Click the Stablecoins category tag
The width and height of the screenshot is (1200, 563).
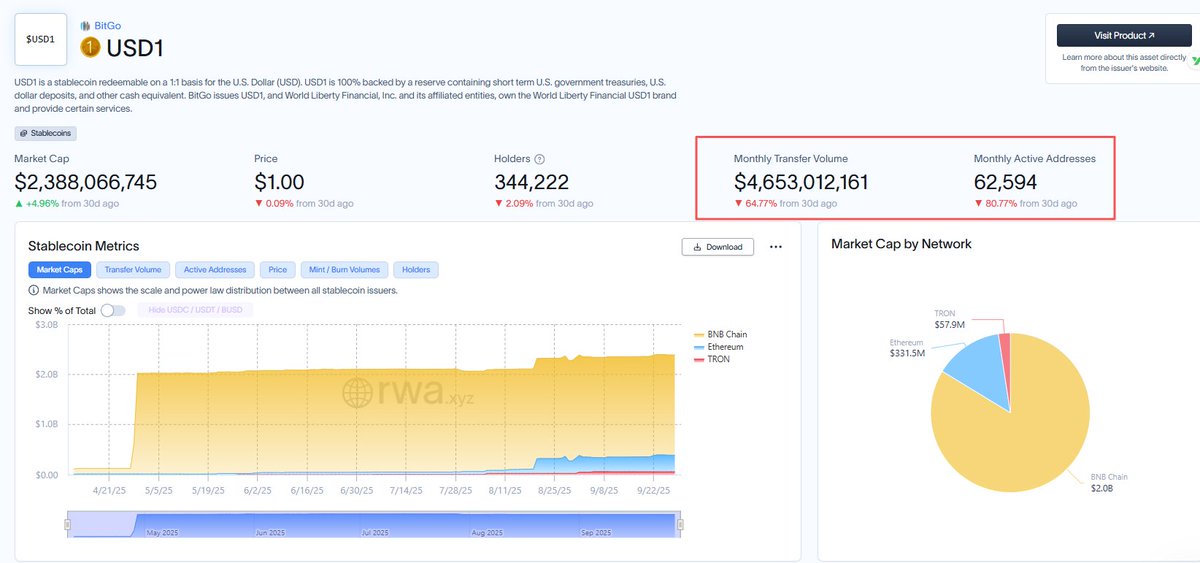point(46,133)
